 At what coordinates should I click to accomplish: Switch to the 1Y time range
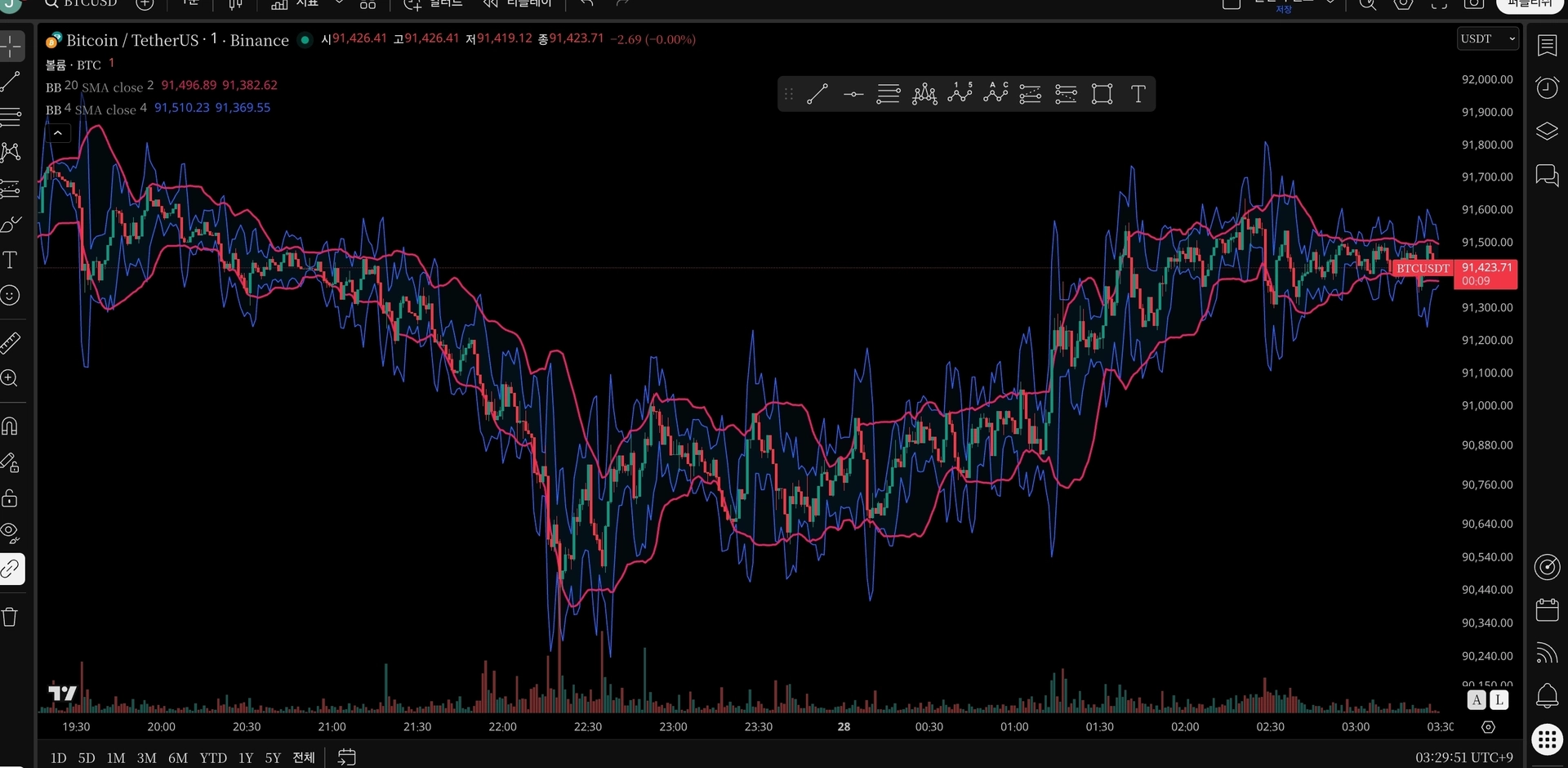pos(246,758)
